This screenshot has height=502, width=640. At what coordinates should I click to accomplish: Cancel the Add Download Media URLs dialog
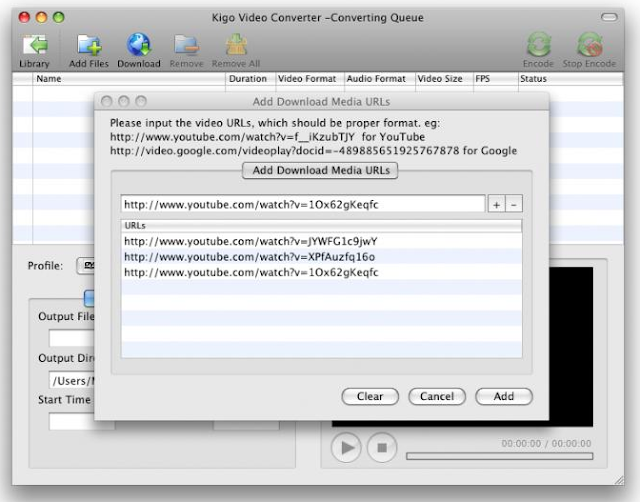point(437,396)
